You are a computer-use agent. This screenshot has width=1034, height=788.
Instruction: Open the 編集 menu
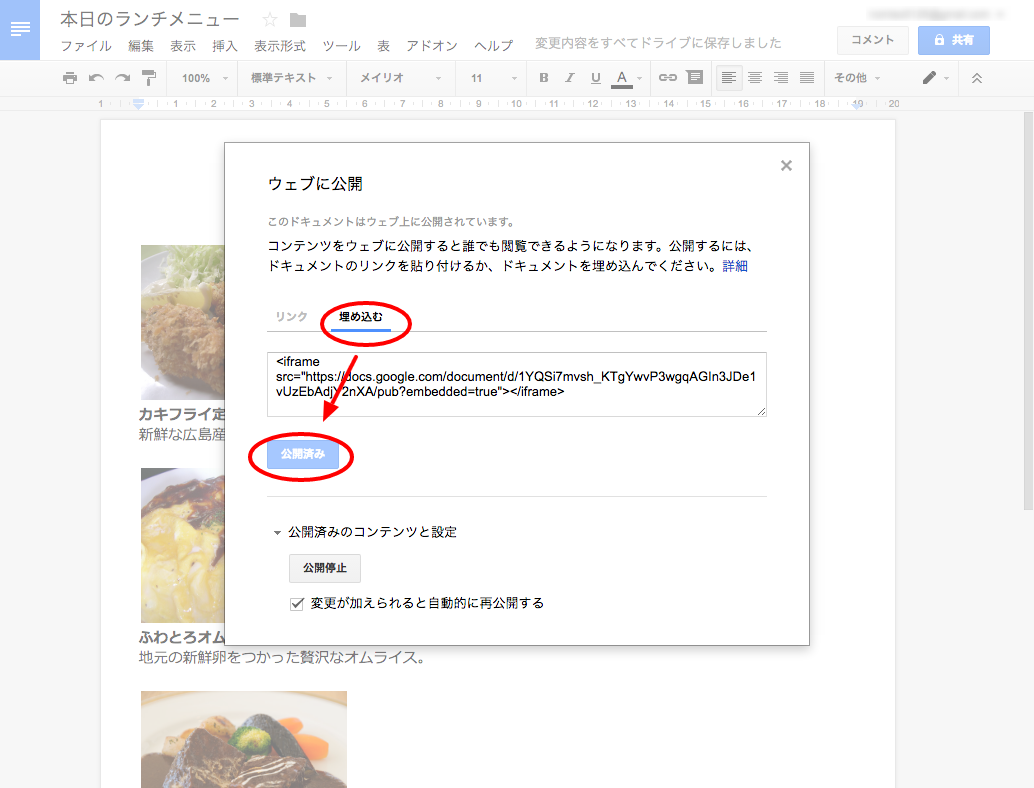140,45
